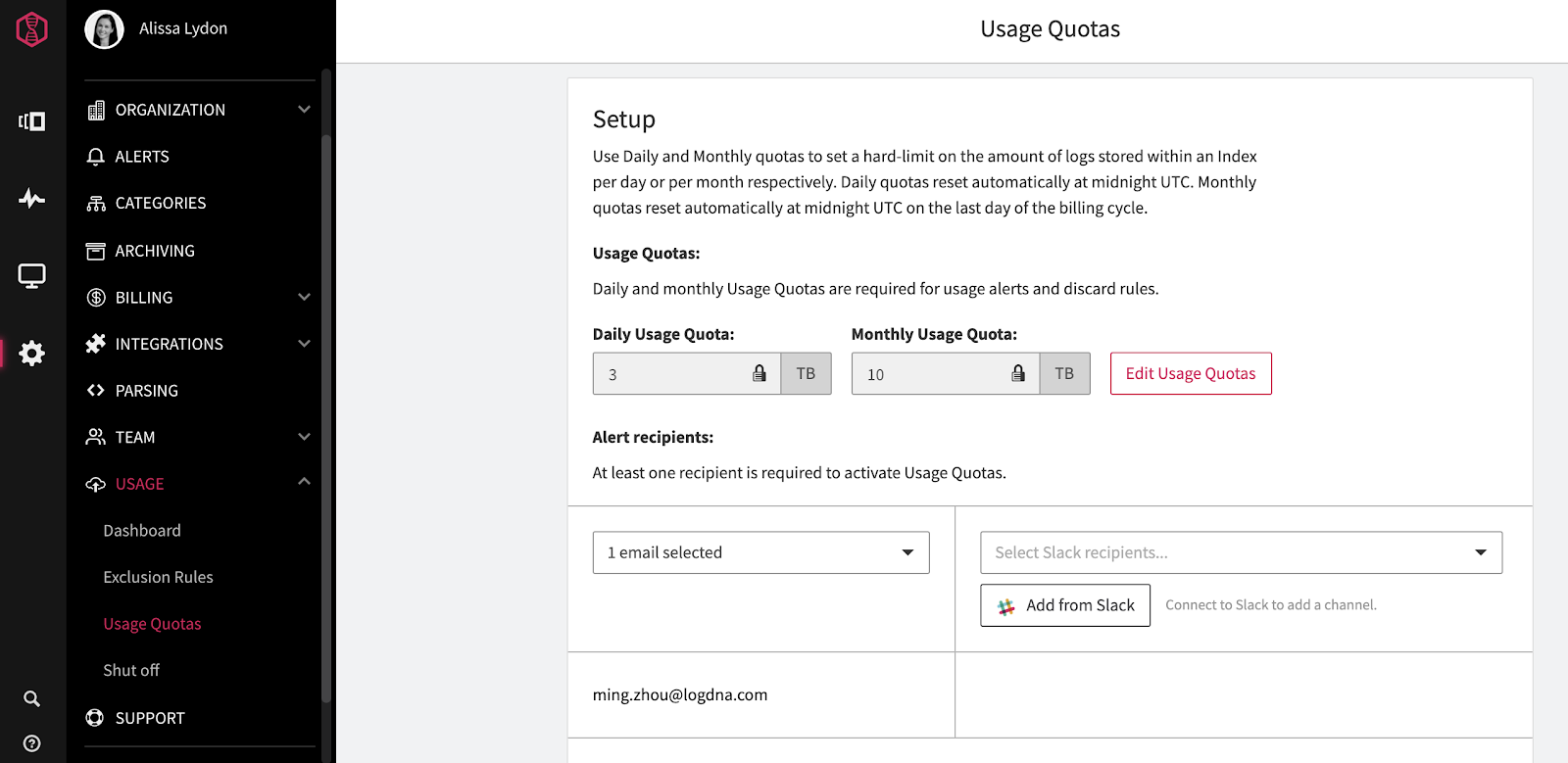The width and height of the screenshot is (1568, 763).
Task: Open the email recipients dropdown
Action: pyautogui.click(x=760, y=552)
